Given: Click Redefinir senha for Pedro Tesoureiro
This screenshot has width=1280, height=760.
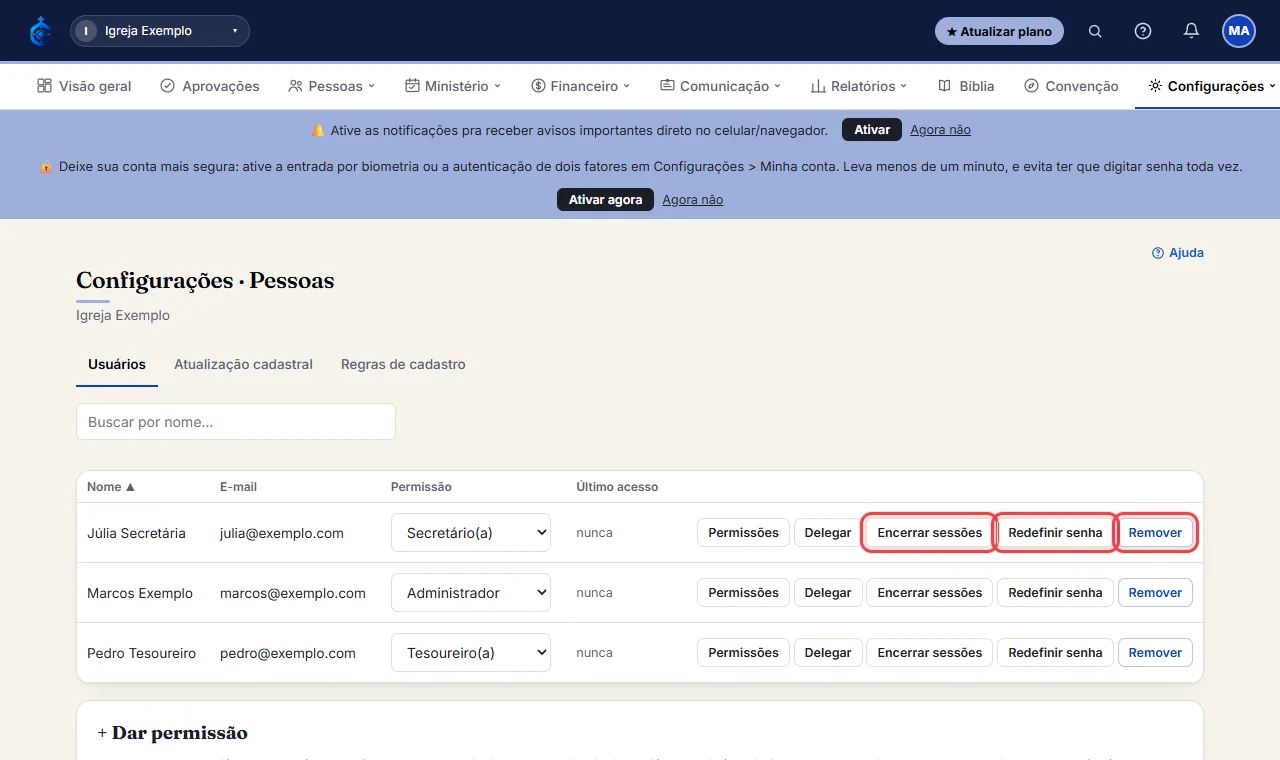Looking at the screenshot, I should tap(1055, 653).
